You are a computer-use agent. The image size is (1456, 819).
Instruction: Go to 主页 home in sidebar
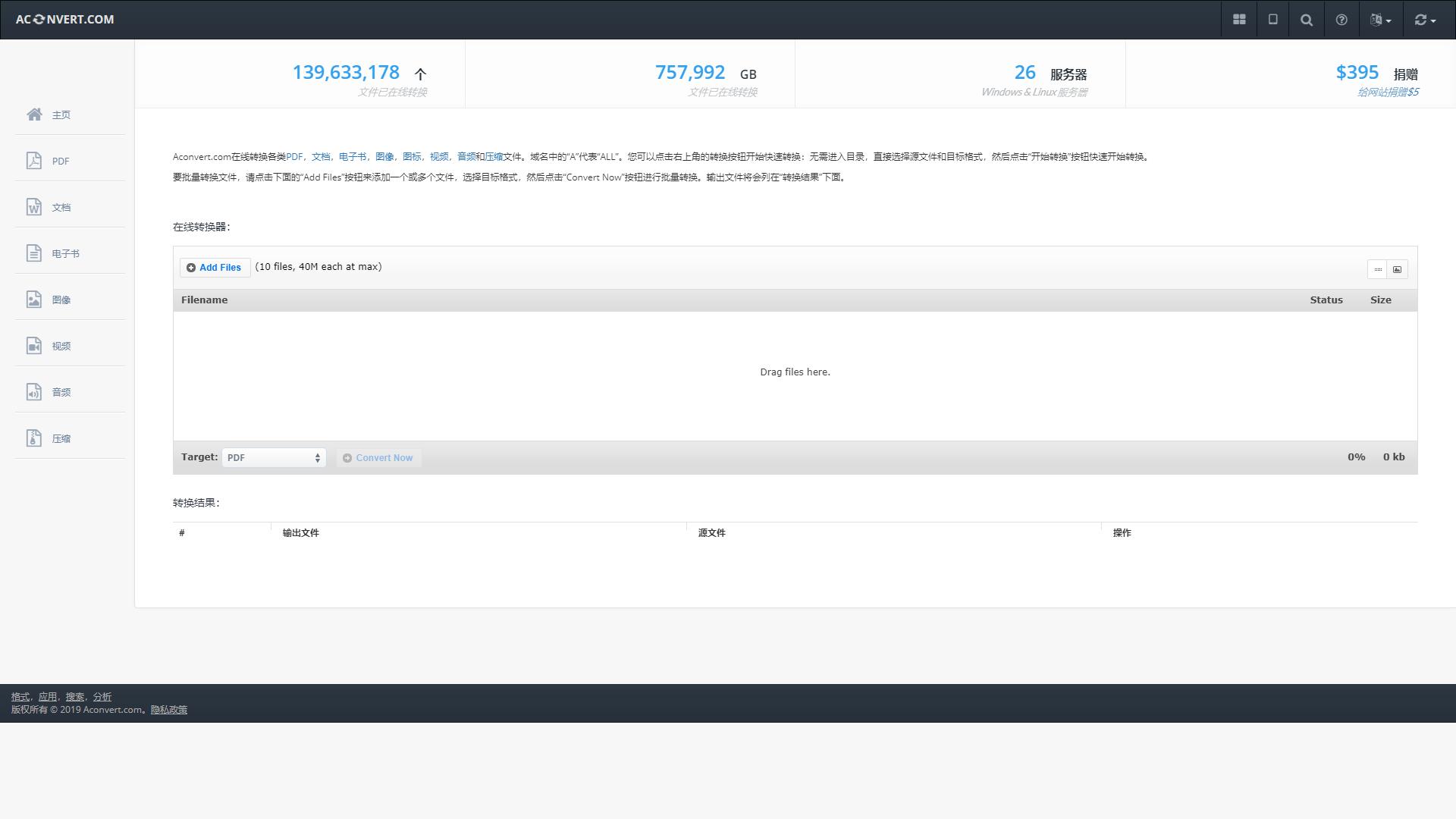[x=61, y=115]
